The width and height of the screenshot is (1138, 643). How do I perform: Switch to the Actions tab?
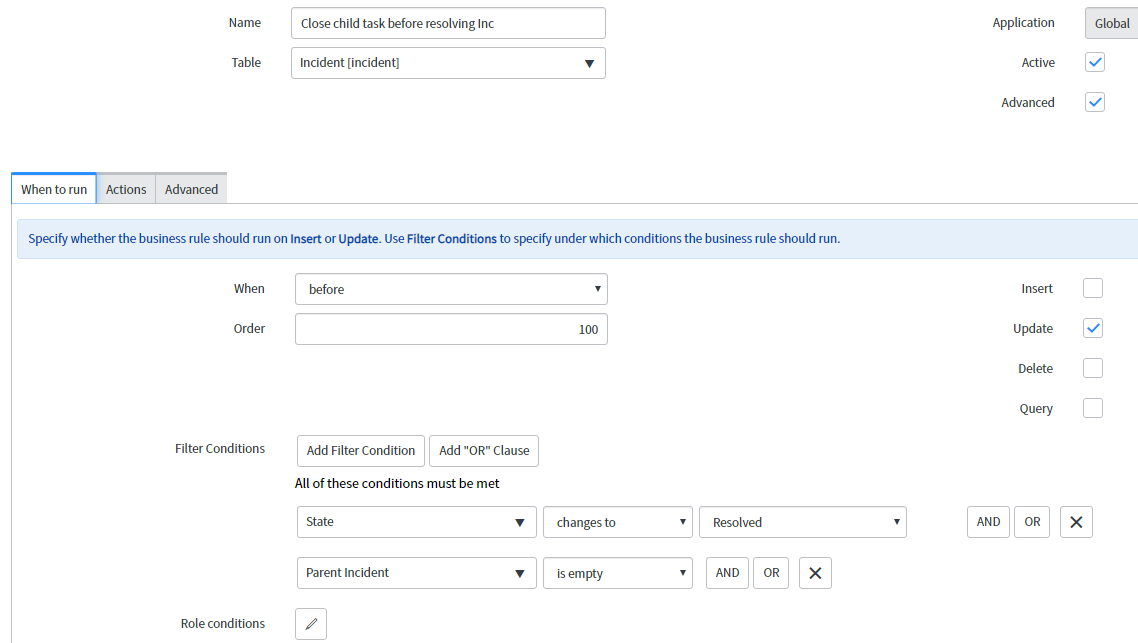125,189
